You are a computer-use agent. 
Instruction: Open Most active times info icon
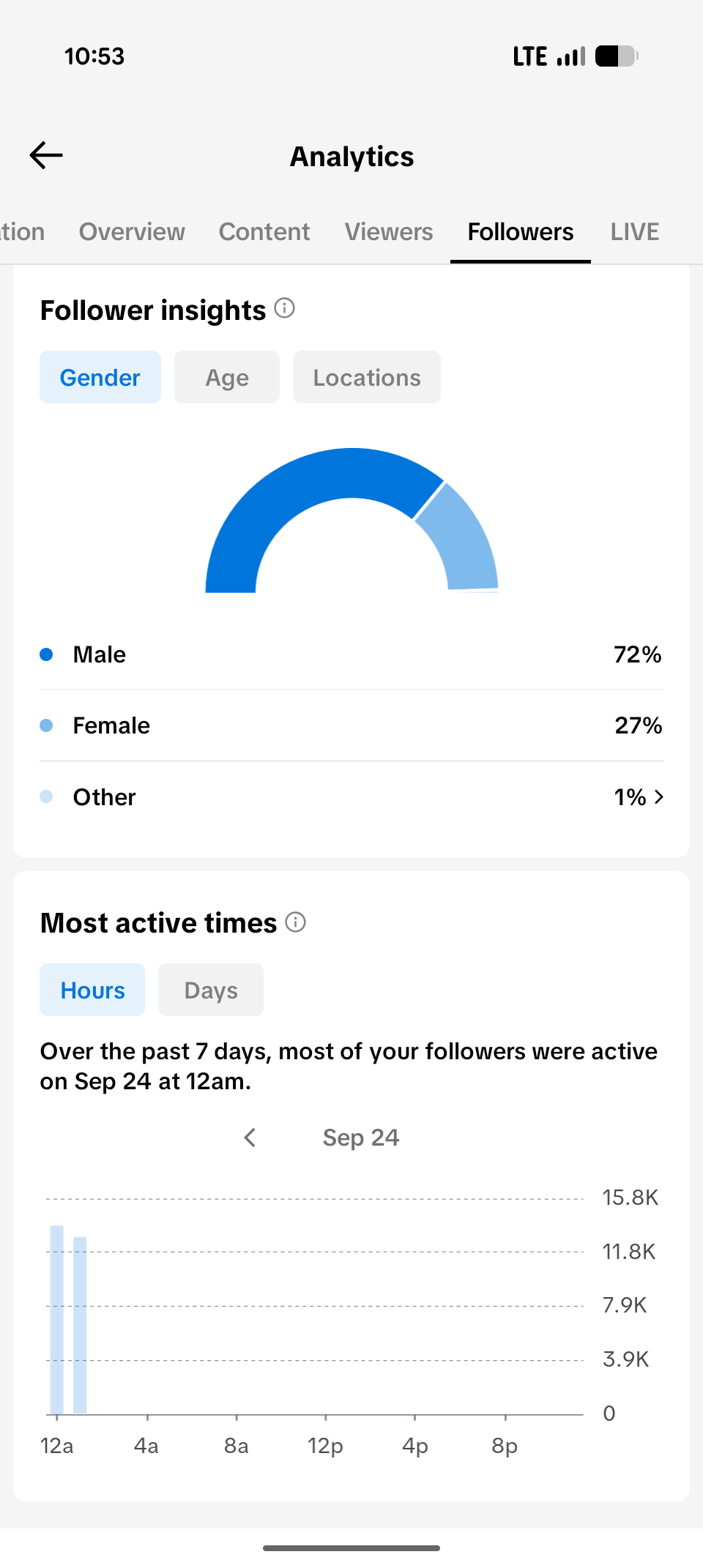(295, 922)
